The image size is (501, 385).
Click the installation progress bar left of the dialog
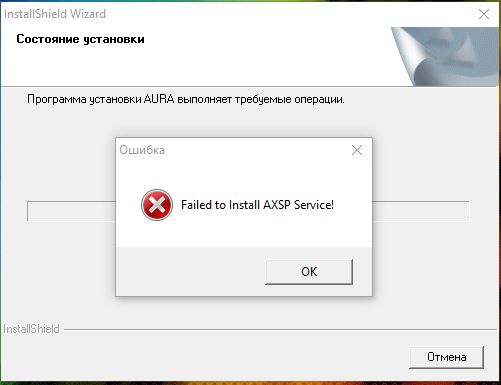[71, 211]
